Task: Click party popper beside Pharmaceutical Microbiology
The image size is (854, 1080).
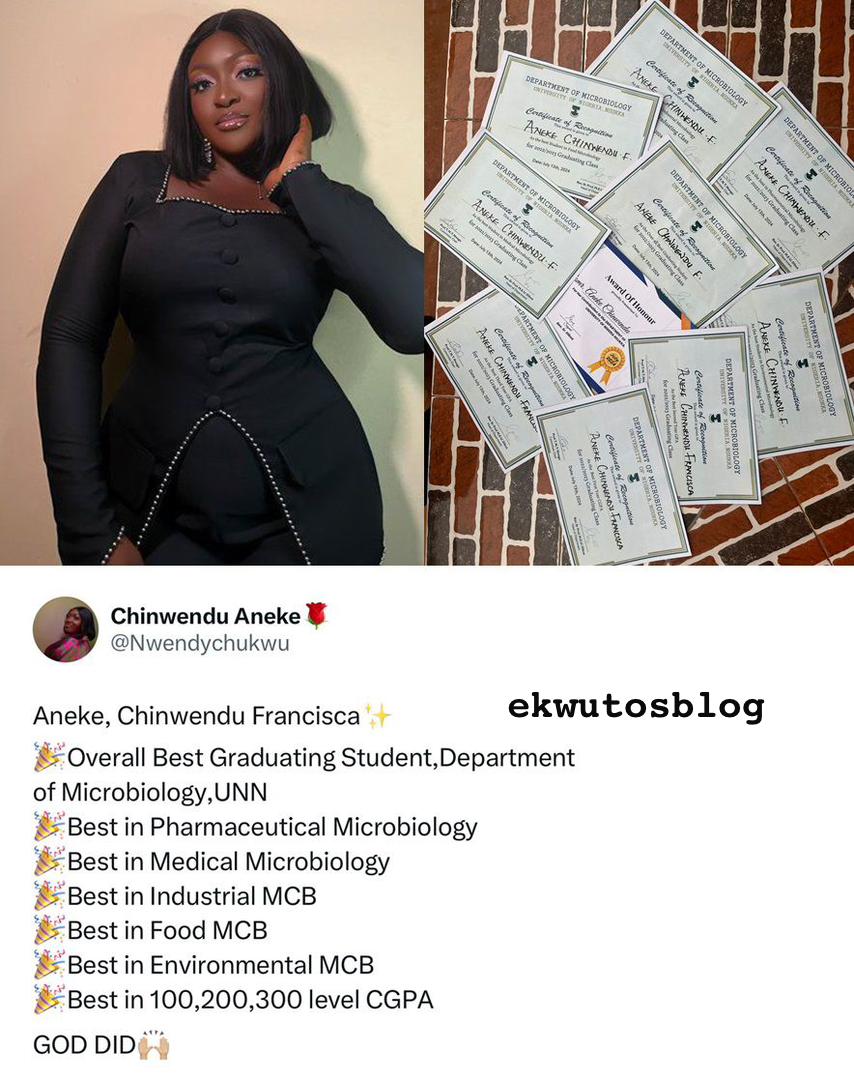Action: click(x=49, y=827)
